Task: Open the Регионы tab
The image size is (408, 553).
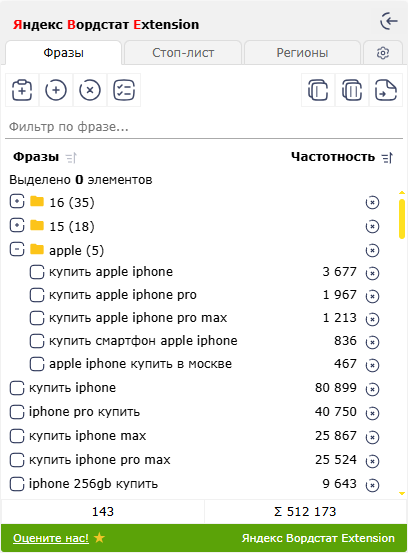Action: pos(302,53)
